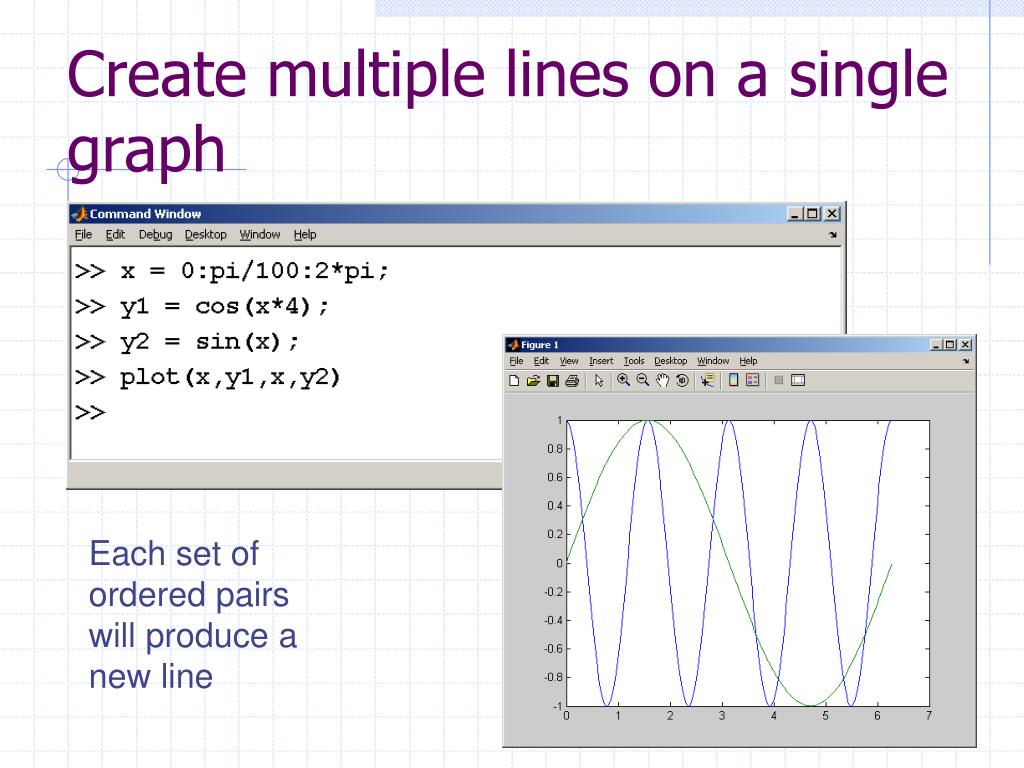Dock the Command Window using arrow icon
The image size is (1024, 768).
pos(833,234)
